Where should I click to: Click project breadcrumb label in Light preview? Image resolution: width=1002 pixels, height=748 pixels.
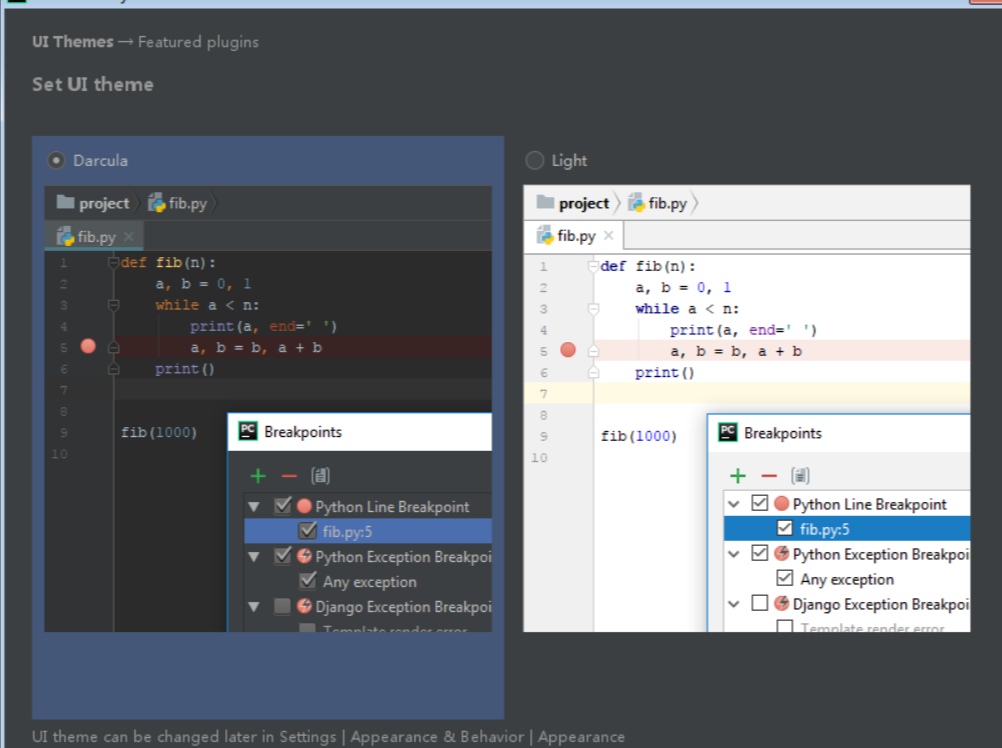pyautogui.click(x=583, y=203)
